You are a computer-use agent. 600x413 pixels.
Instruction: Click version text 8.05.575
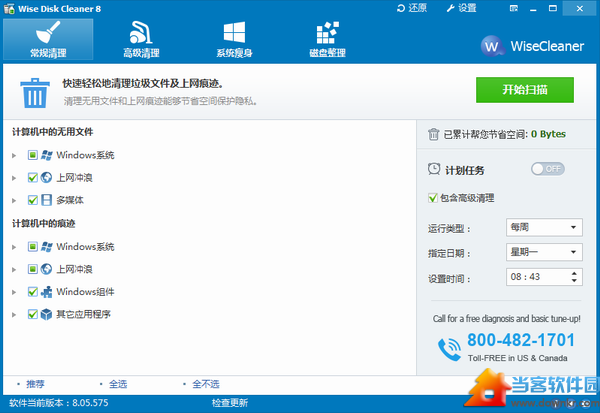click(x=90, y=403)
